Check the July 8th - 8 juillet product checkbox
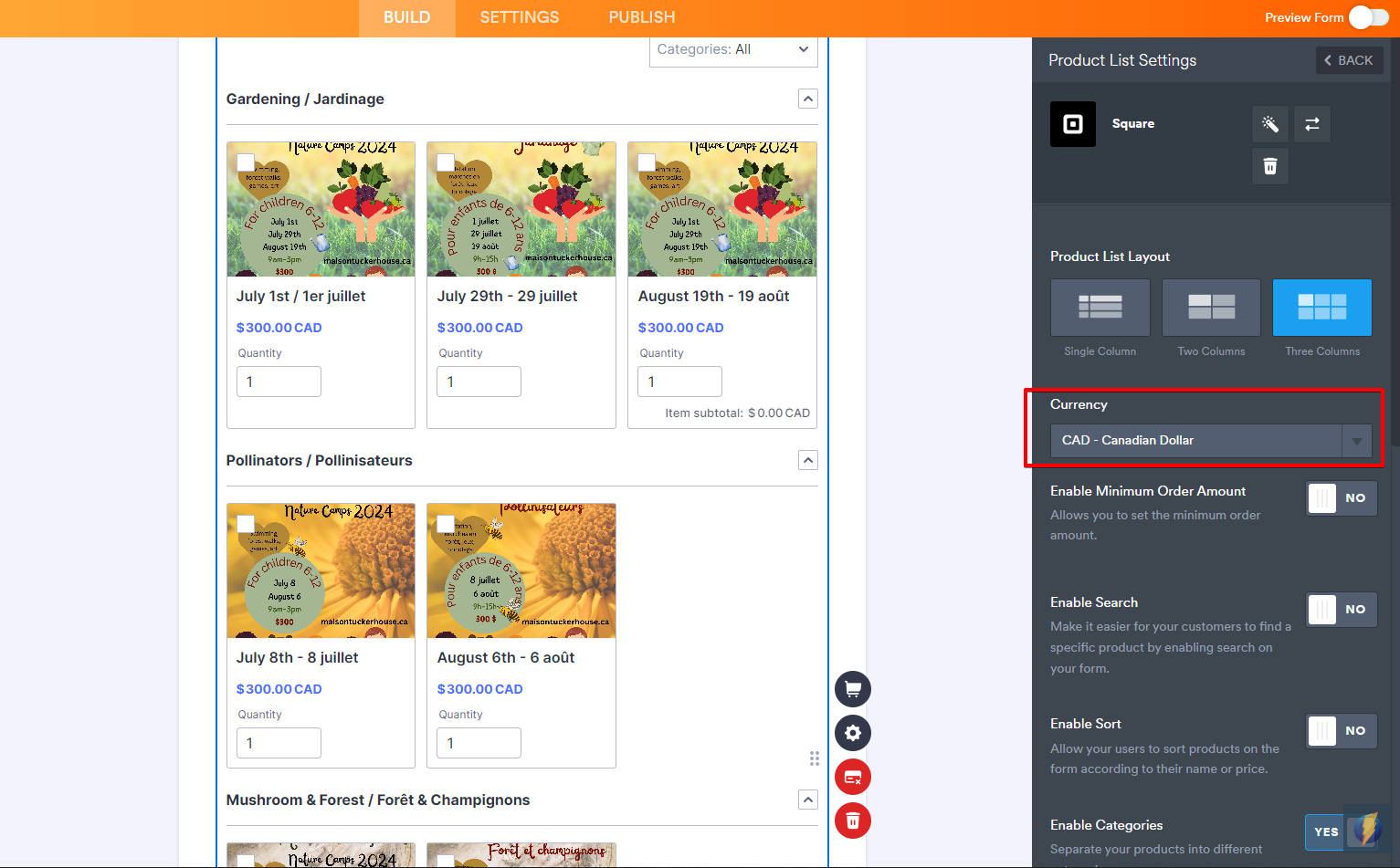 tap(246, 524)
